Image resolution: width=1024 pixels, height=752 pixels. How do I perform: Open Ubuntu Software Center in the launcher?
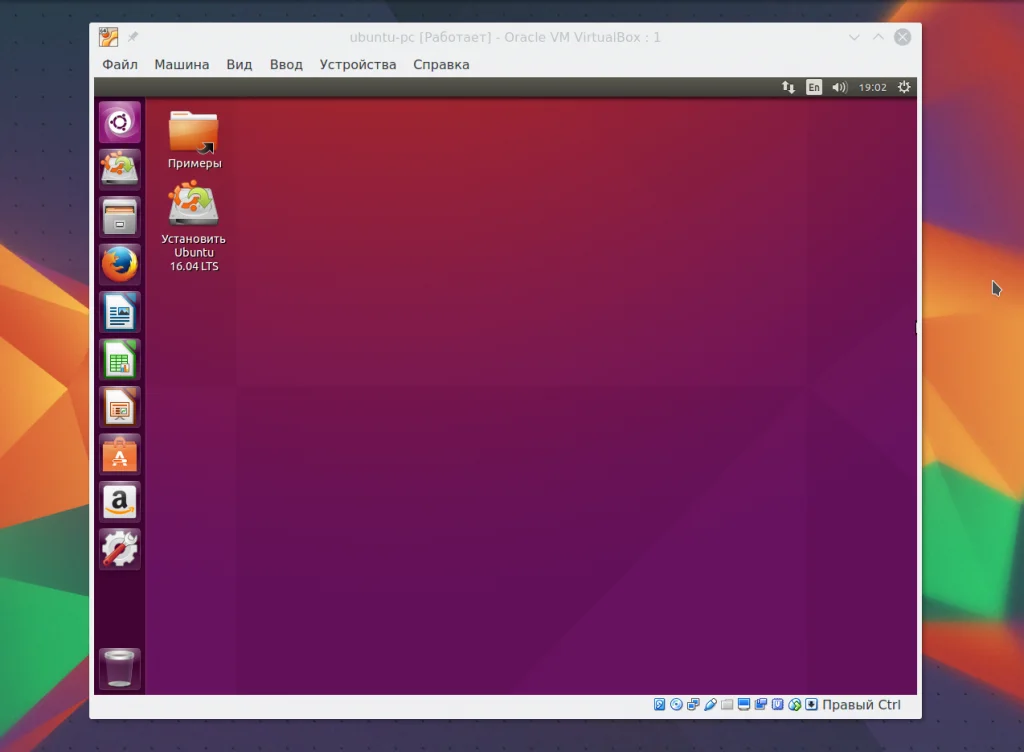click(x=120, y=454)
